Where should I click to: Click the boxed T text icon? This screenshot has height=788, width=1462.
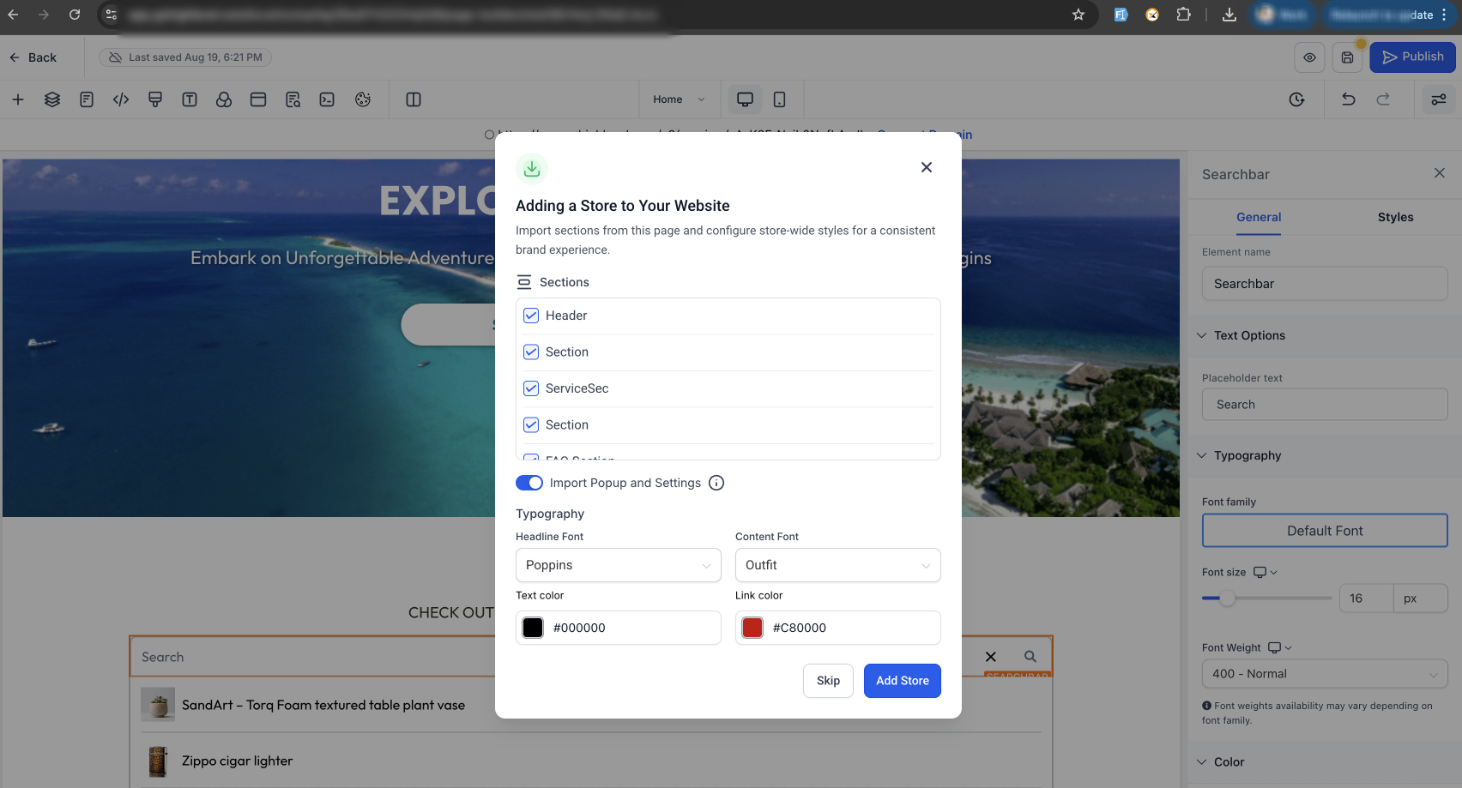point(189,100)
